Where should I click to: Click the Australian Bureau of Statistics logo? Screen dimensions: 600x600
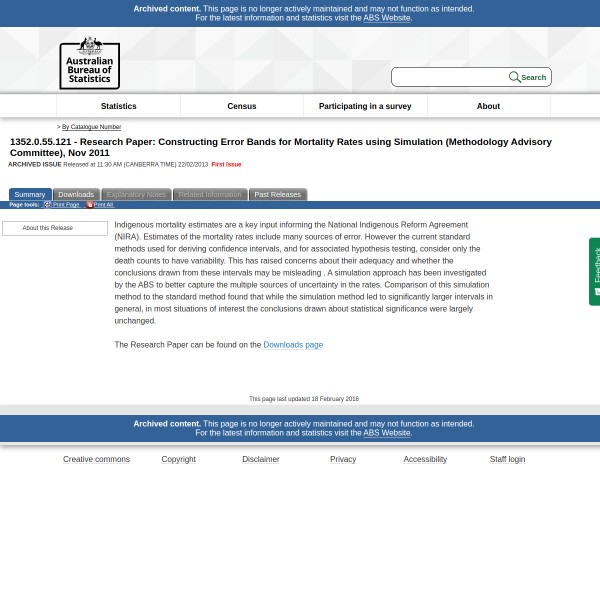coord(89,63)
